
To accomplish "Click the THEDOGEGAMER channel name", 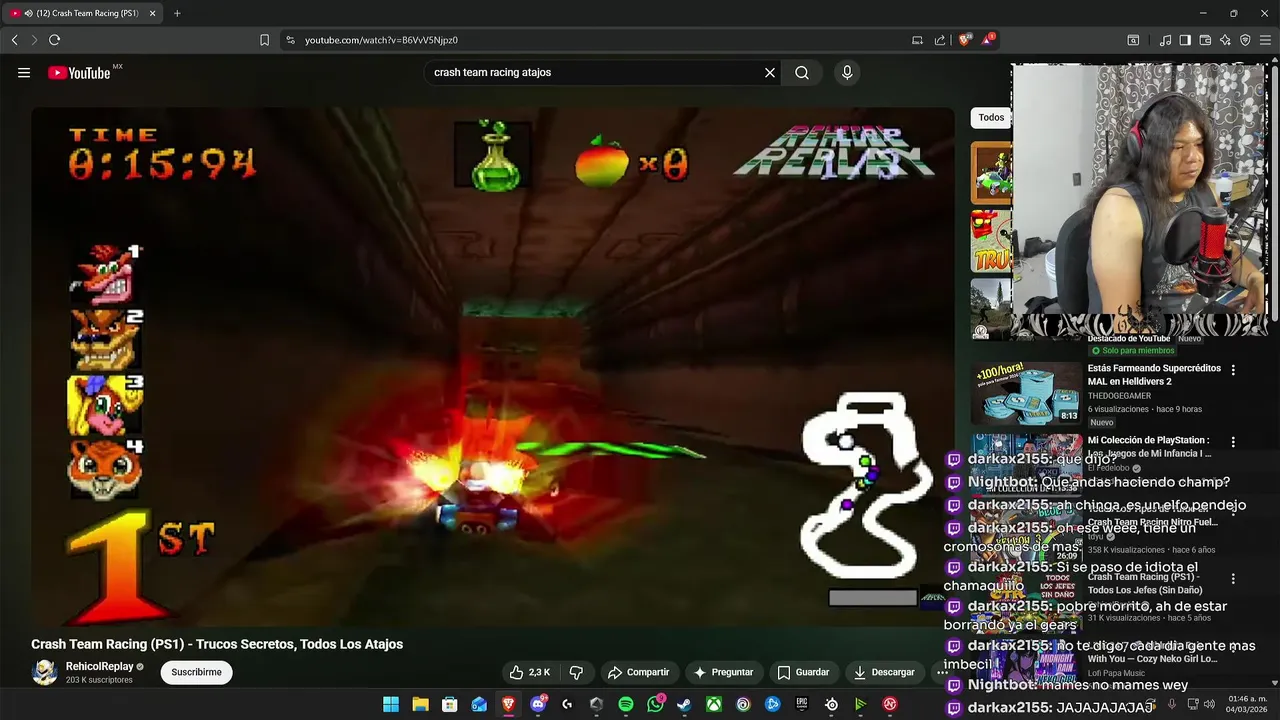I will click(x=1119, y=396).
